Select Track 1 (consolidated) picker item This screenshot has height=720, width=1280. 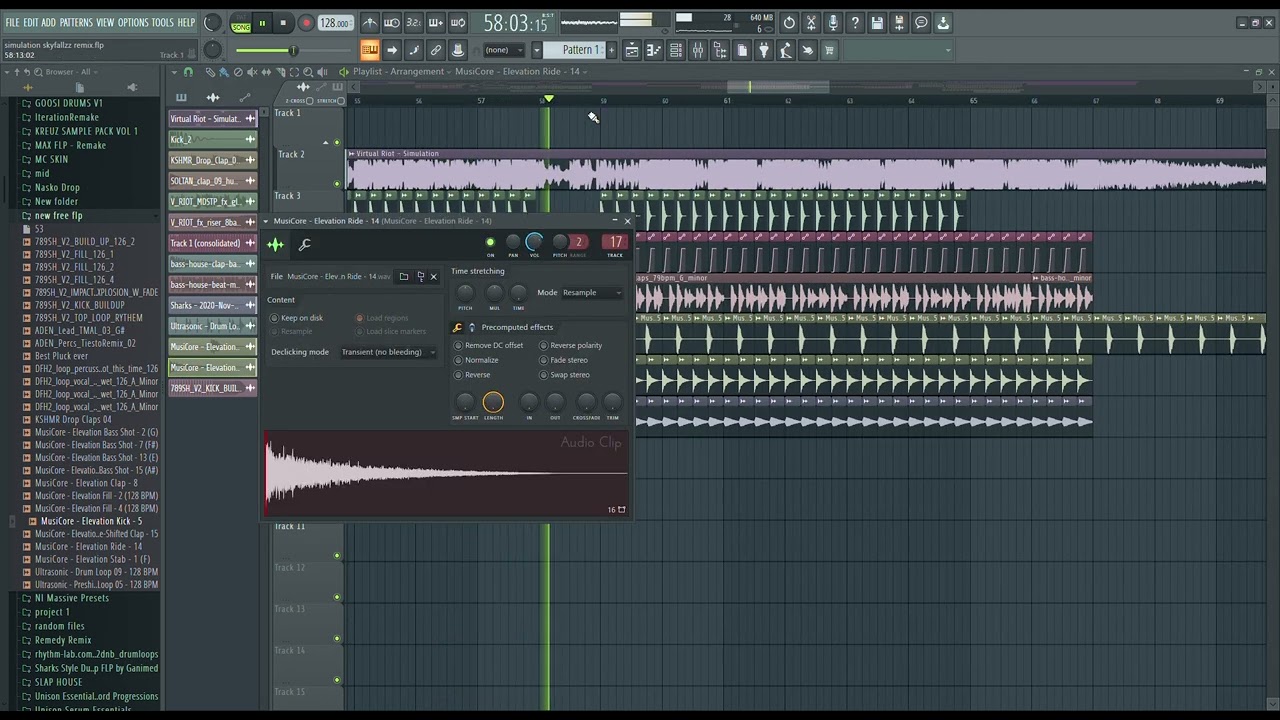click(x=212, y=243)
